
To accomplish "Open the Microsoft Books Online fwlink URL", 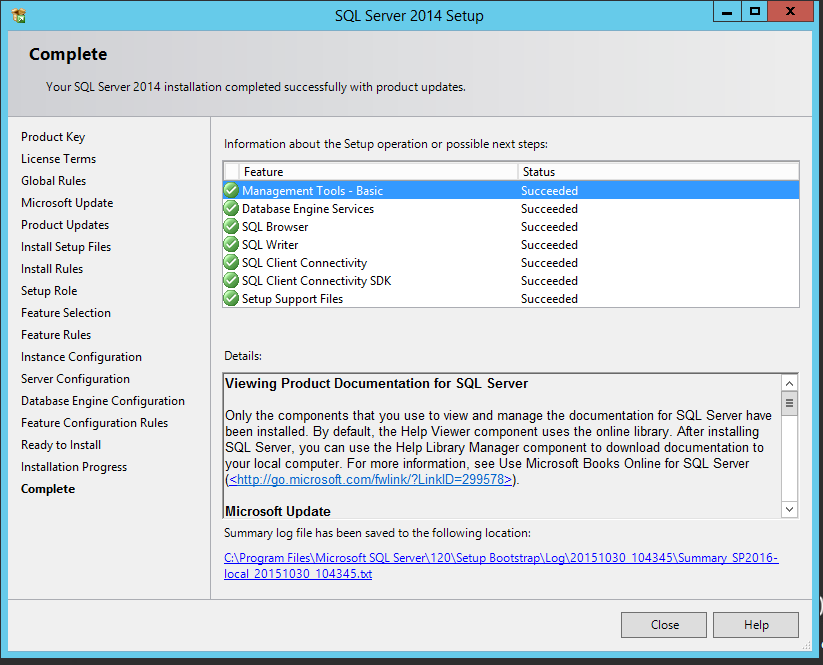I will tap(370, 479).
